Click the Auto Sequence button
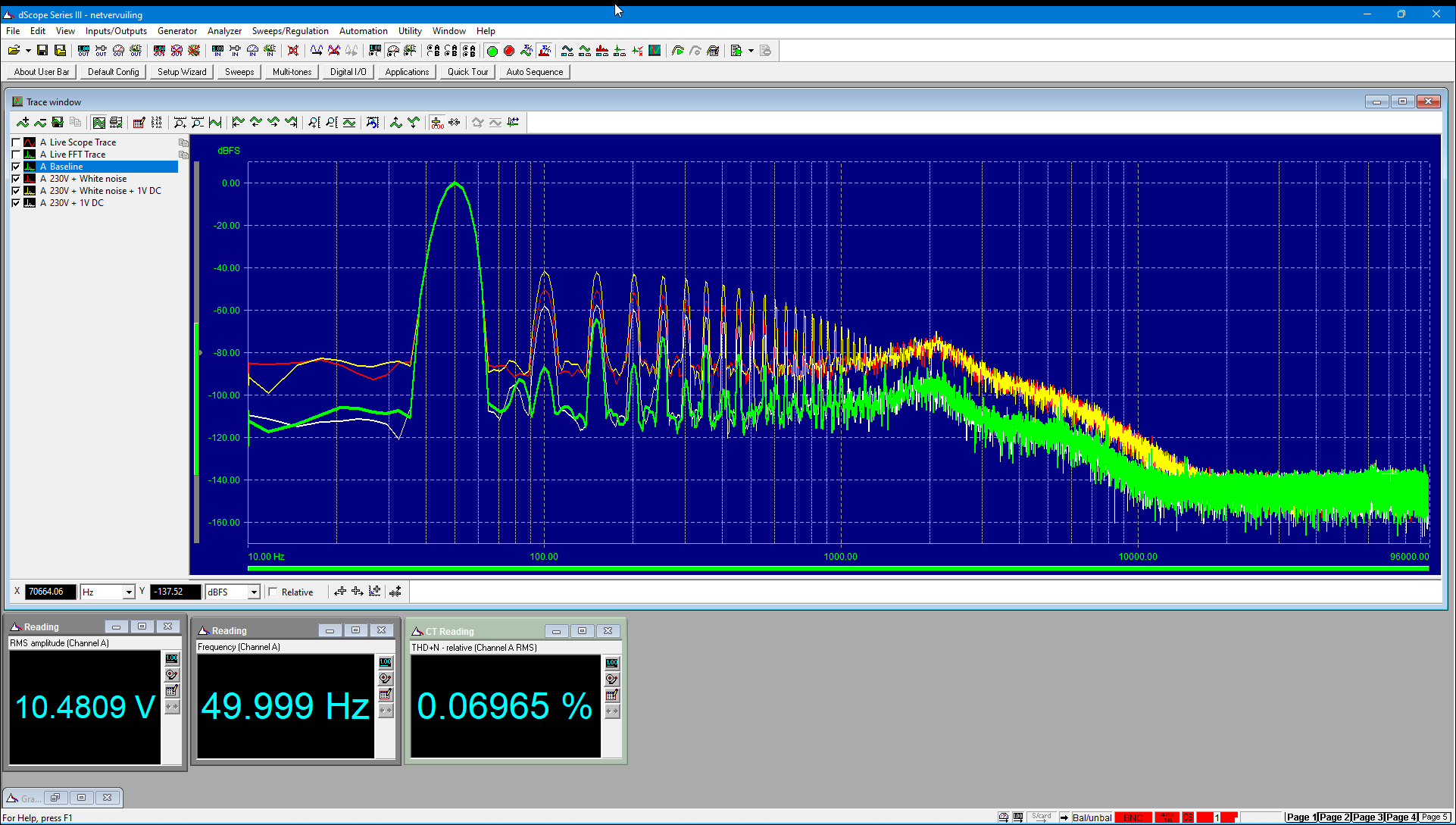This screenshot has width=1456, height=825. point(535,72)
